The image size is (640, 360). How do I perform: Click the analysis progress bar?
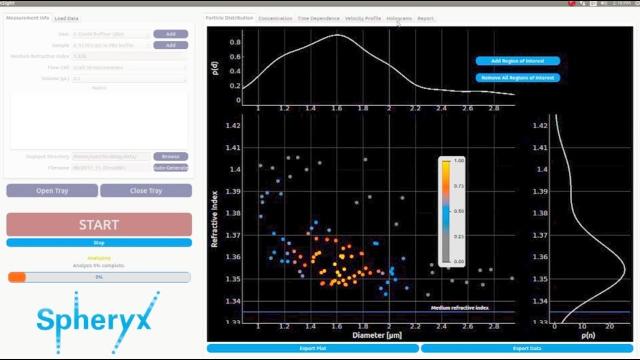(99, 277)
